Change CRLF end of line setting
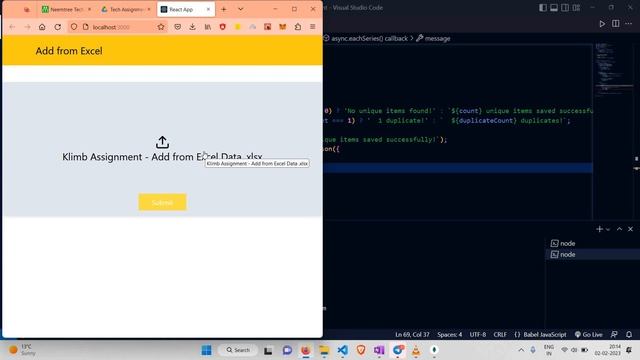This screenshot has width=640, height=360. (x=500, y=335)
